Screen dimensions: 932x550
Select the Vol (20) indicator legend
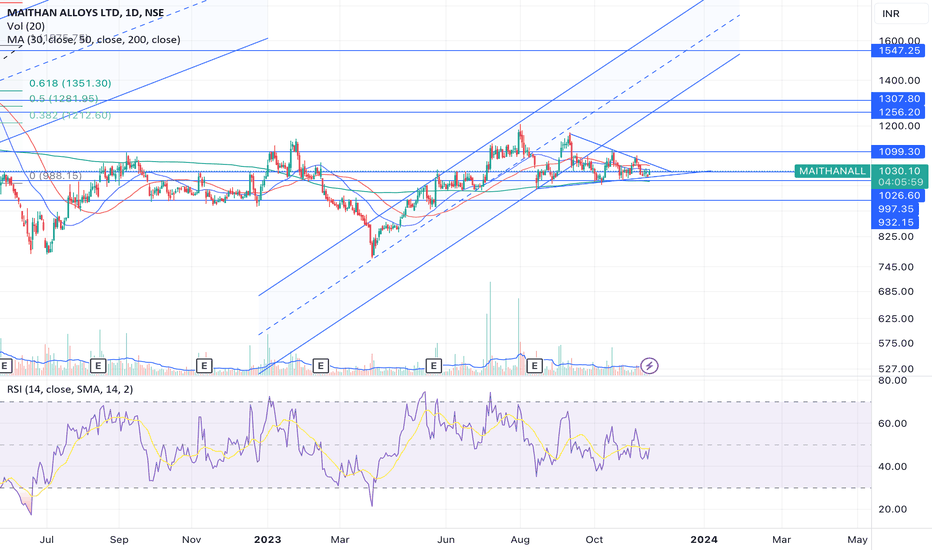(26, 26)
